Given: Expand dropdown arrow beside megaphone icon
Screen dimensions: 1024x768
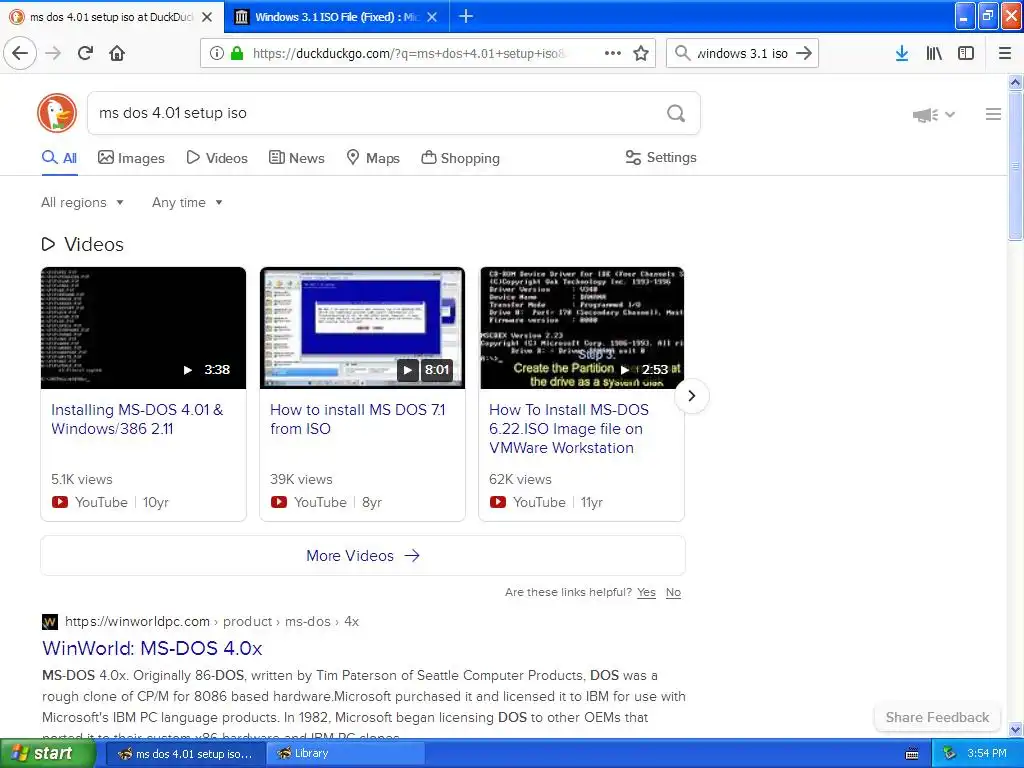Looking at the screenshot, I should (950, 115).
